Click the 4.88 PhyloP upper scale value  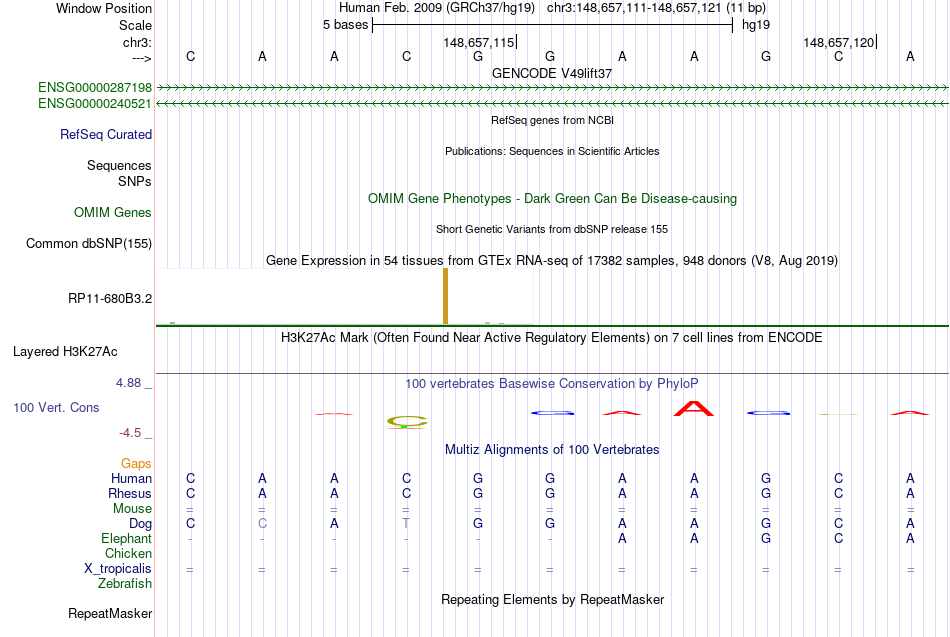[128, 383]
